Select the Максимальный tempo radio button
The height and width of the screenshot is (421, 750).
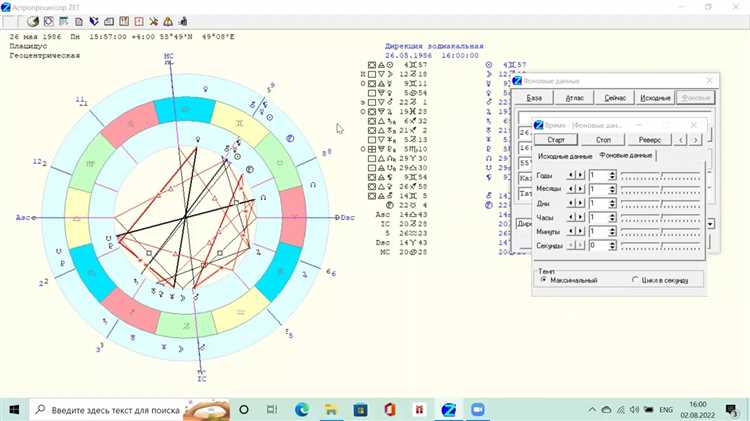(543, 279)
